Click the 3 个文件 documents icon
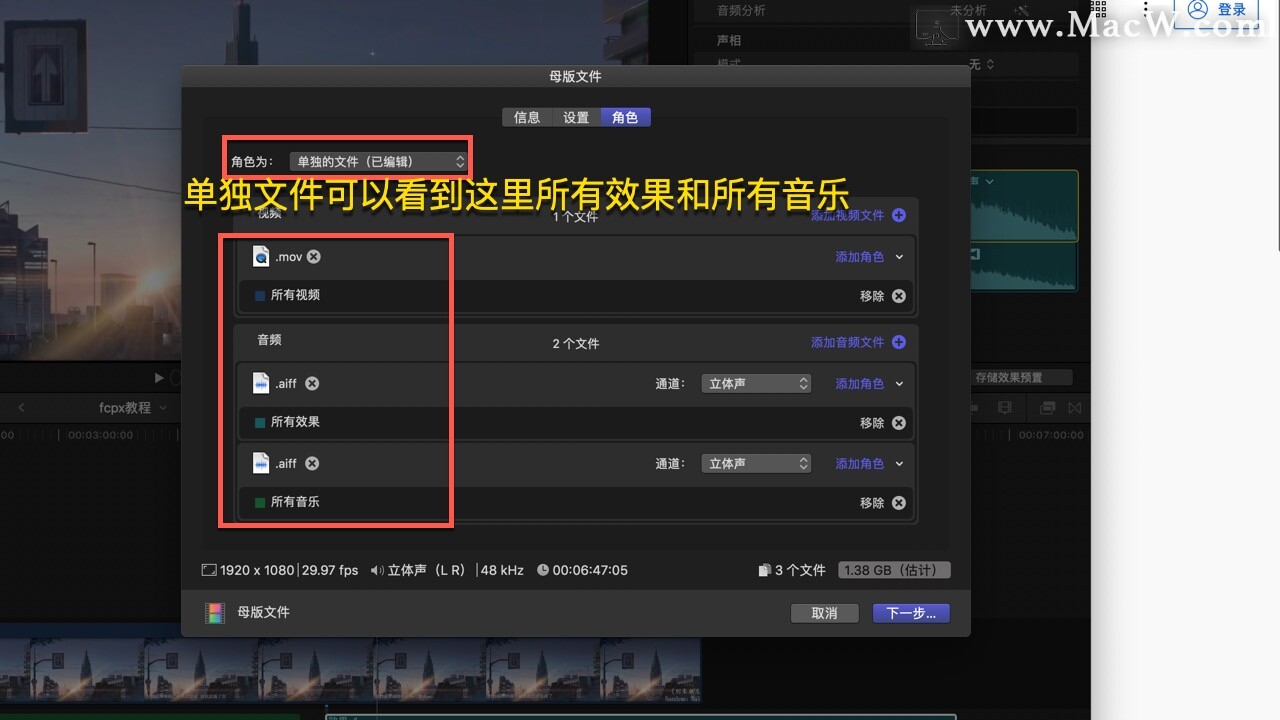Image resolution: width=1280 pixels, height=720 pixels. pos(765,570)
